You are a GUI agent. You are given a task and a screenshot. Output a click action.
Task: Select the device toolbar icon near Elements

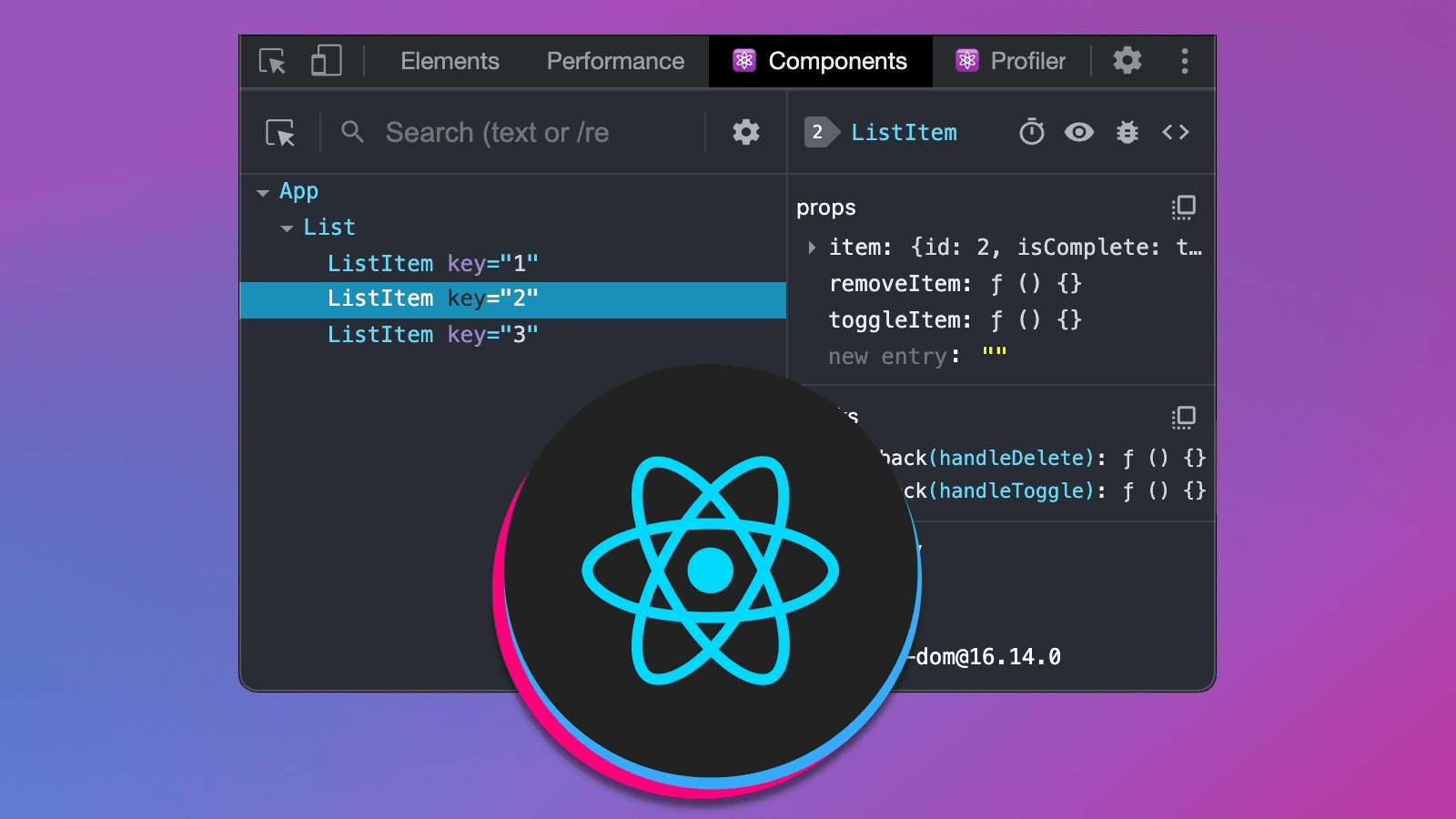[x=326, y=60]
